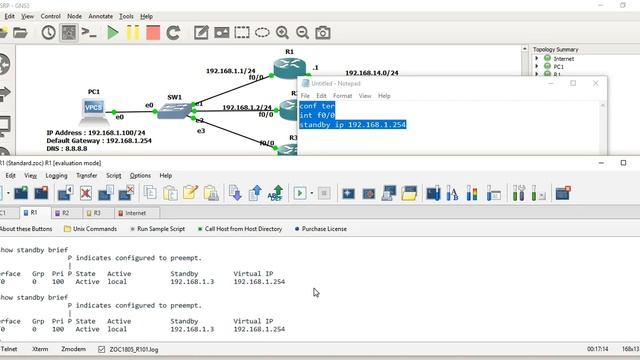
Task: Open the Edit menu in GNS3
Action: [9, 16]
